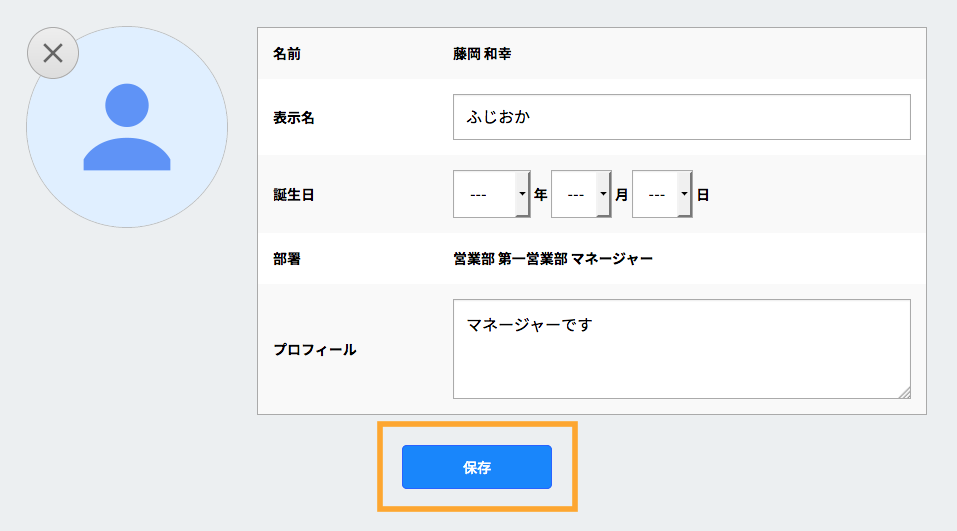Click the 年 label after year dropdown
The image size is (957, 531).
540,195
